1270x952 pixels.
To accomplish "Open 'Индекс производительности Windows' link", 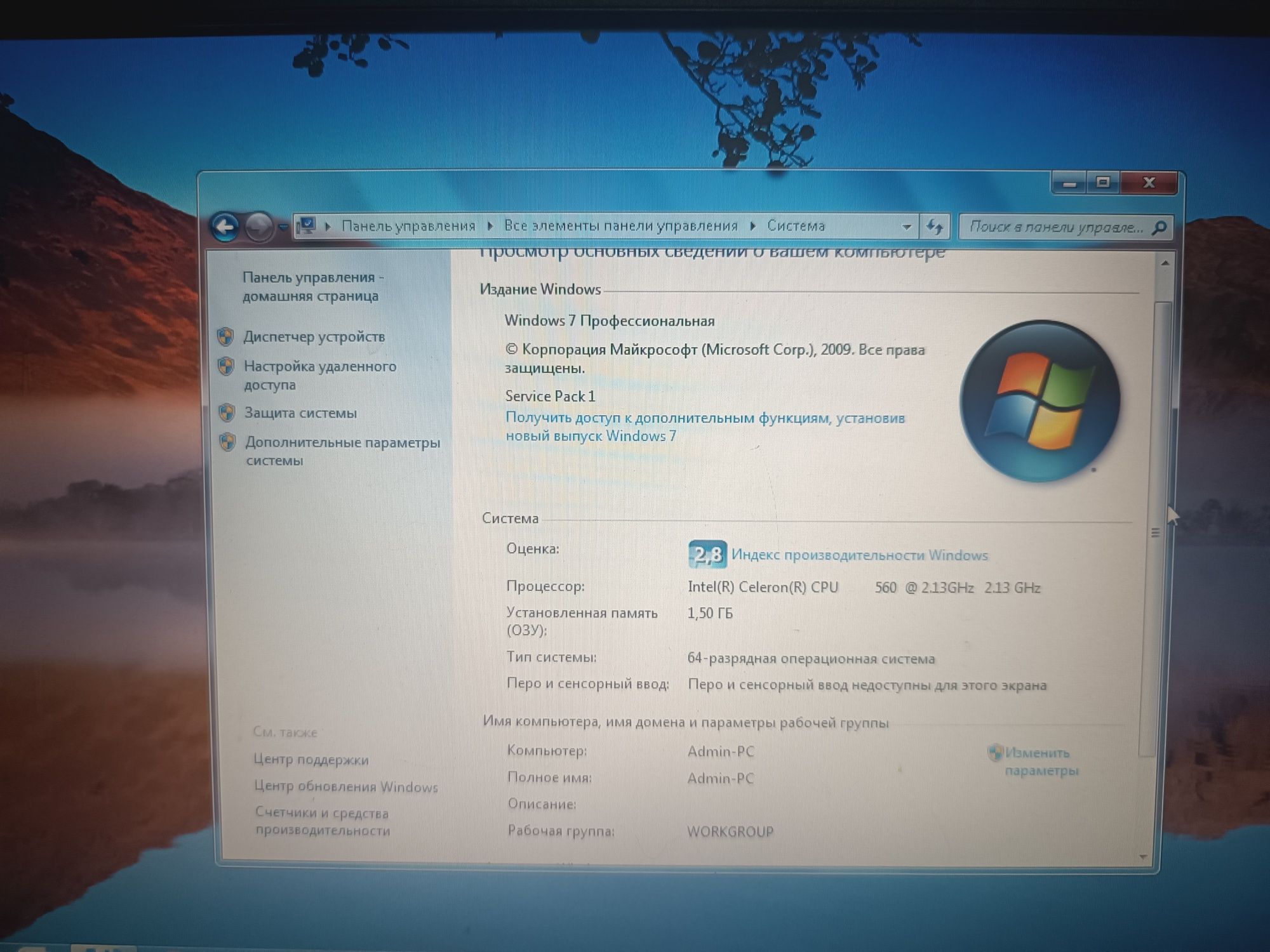I will click(860, 555).
